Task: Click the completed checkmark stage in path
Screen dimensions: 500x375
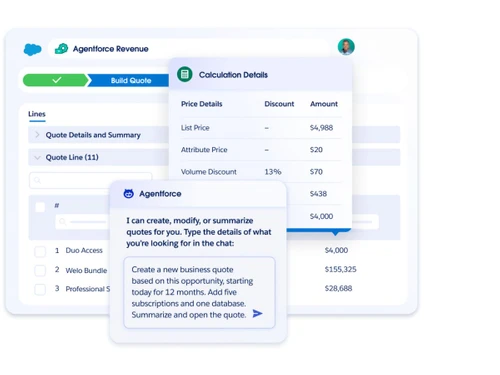Action: [x=56, y=80]
